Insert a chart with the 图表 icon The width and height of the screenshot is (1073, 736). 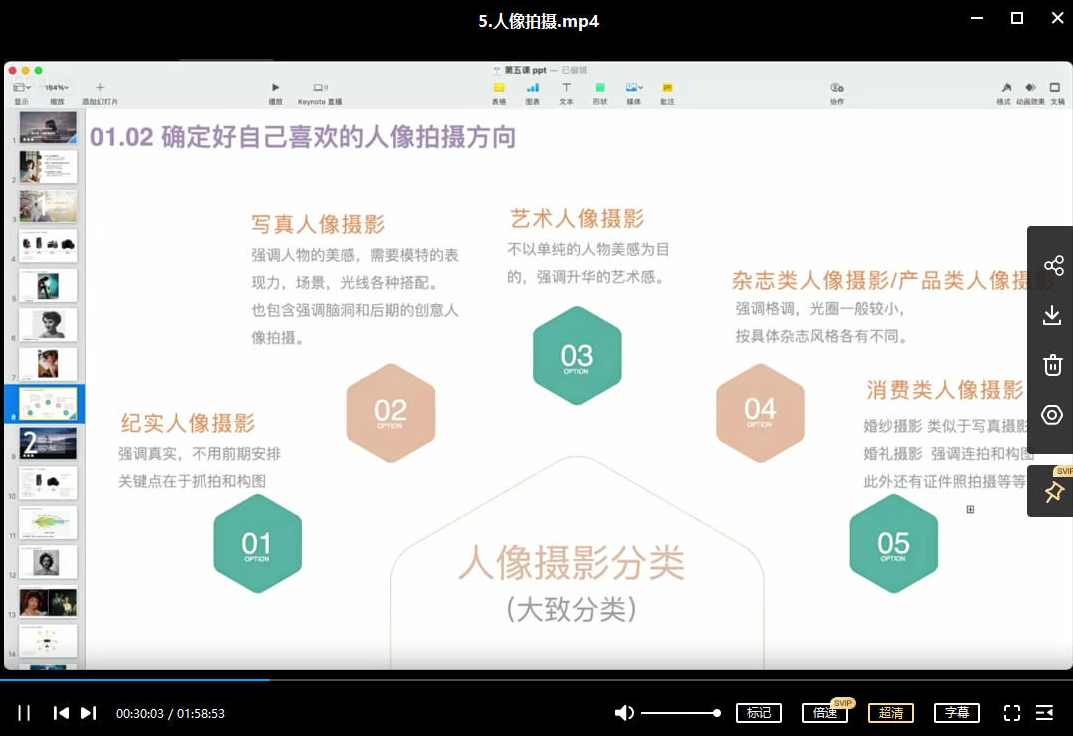[x=533, y=88]
